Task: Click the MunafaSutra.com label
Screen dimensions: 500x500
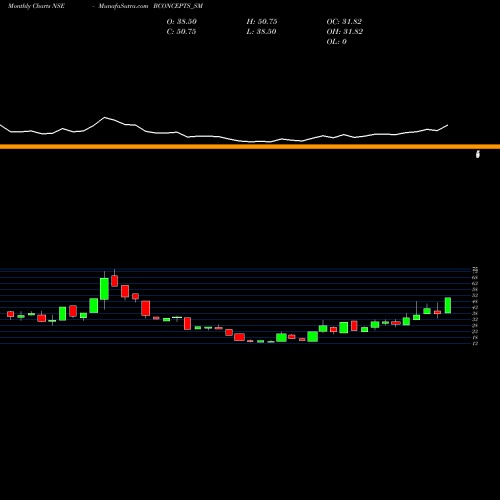Action: point(123,6)
